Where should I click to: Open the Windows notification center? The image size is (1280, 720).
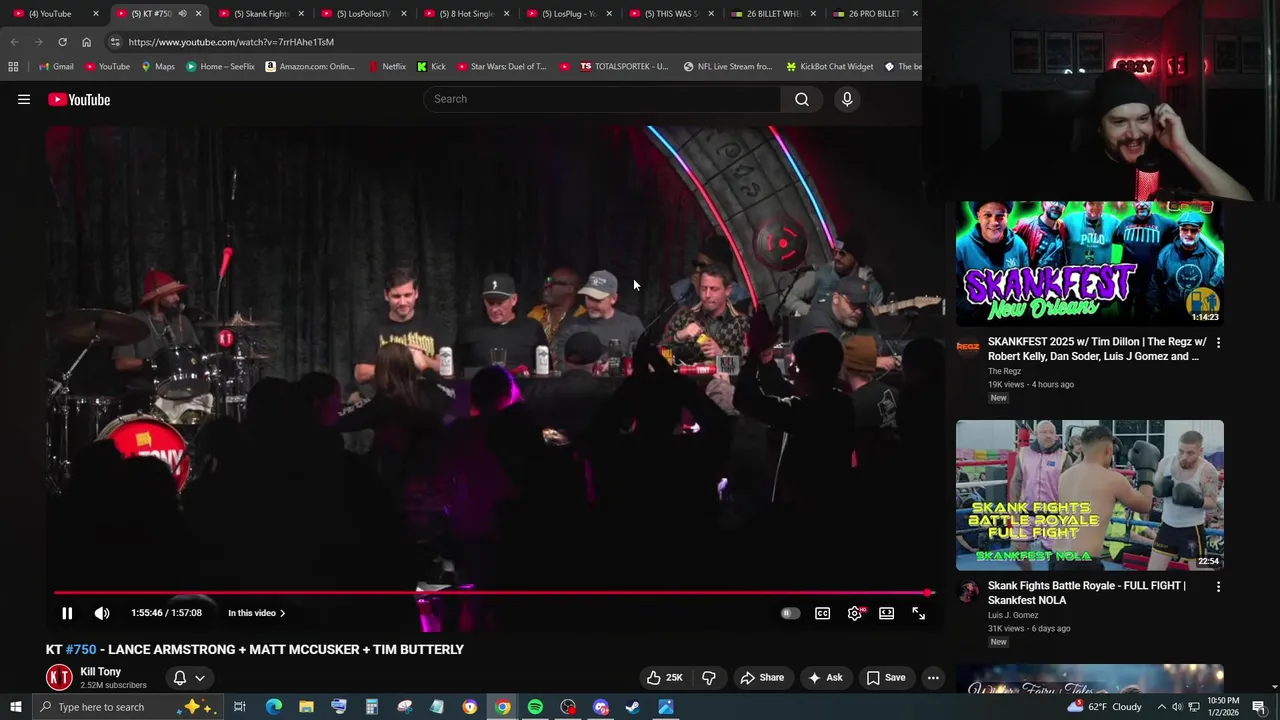(1259, 707)
